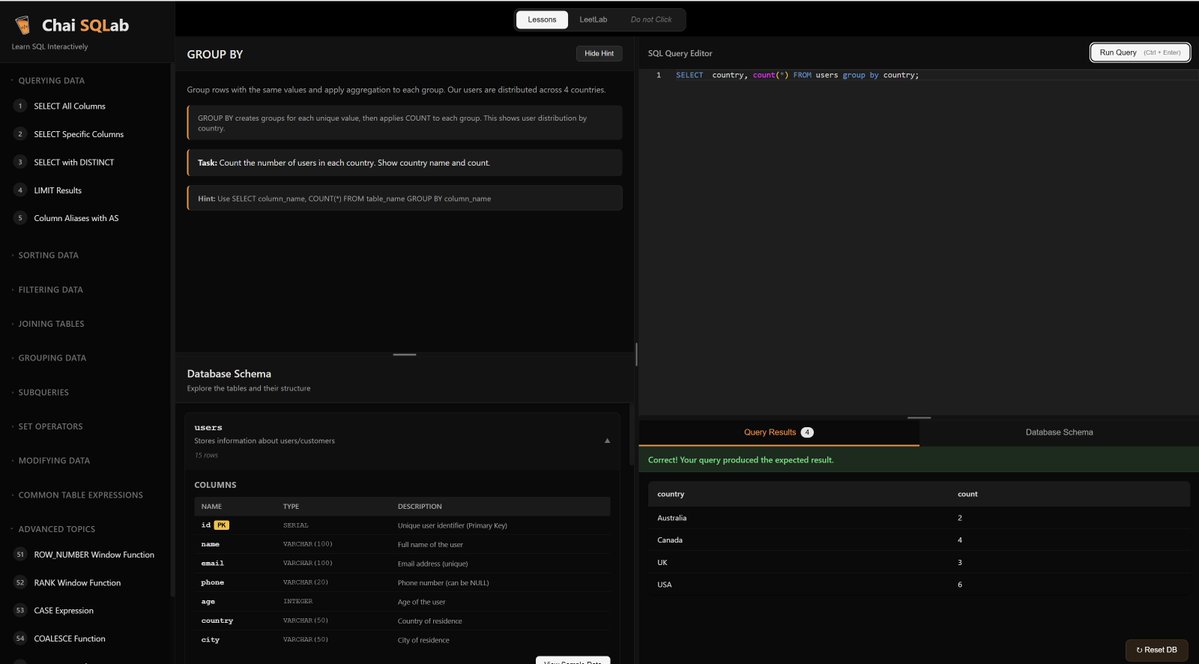Screen dimensions: 1199x664
Task: Collapse the users table with triangle arrow
Action: tap(608, 441)
